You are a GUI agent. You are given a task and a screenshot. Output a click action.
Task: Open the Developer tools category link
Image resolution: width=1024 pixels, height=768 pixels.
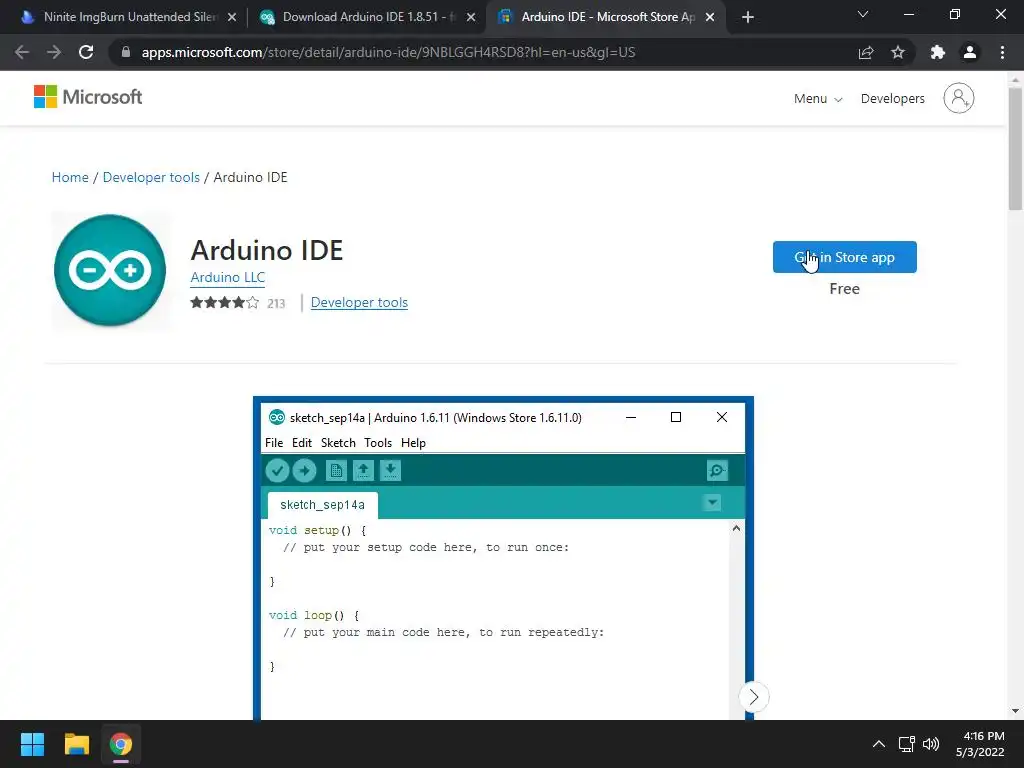[x=359, y=303]
